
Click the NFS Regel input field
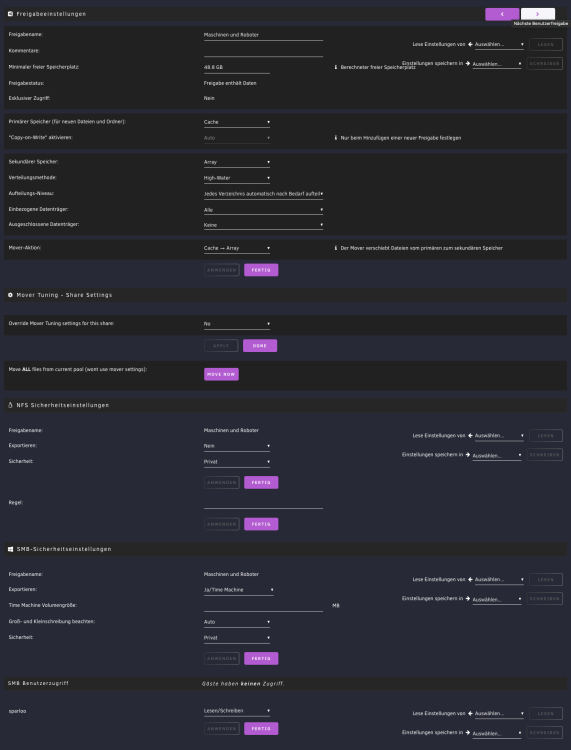[263, 503]
